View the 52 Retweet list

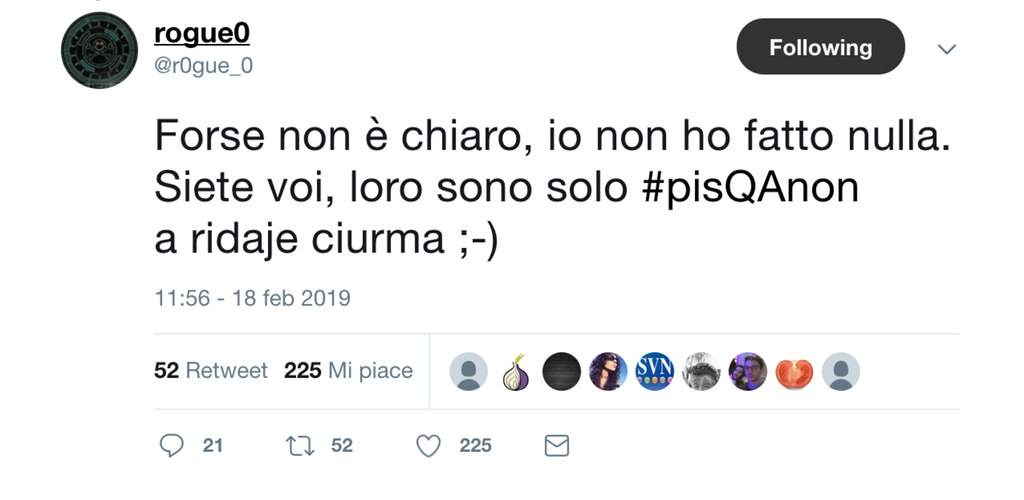(x=211, y=371)
